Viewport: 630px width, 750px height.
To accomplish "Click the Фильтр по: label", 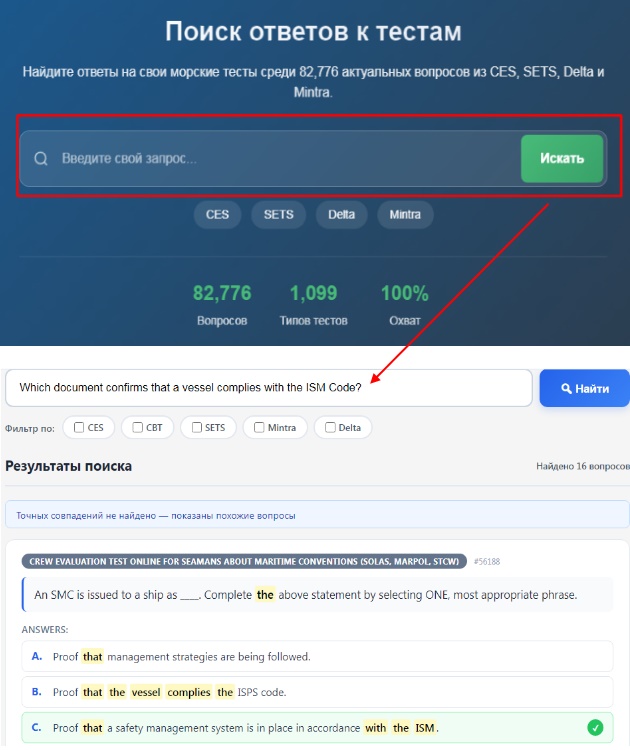I will coord(30,428).
